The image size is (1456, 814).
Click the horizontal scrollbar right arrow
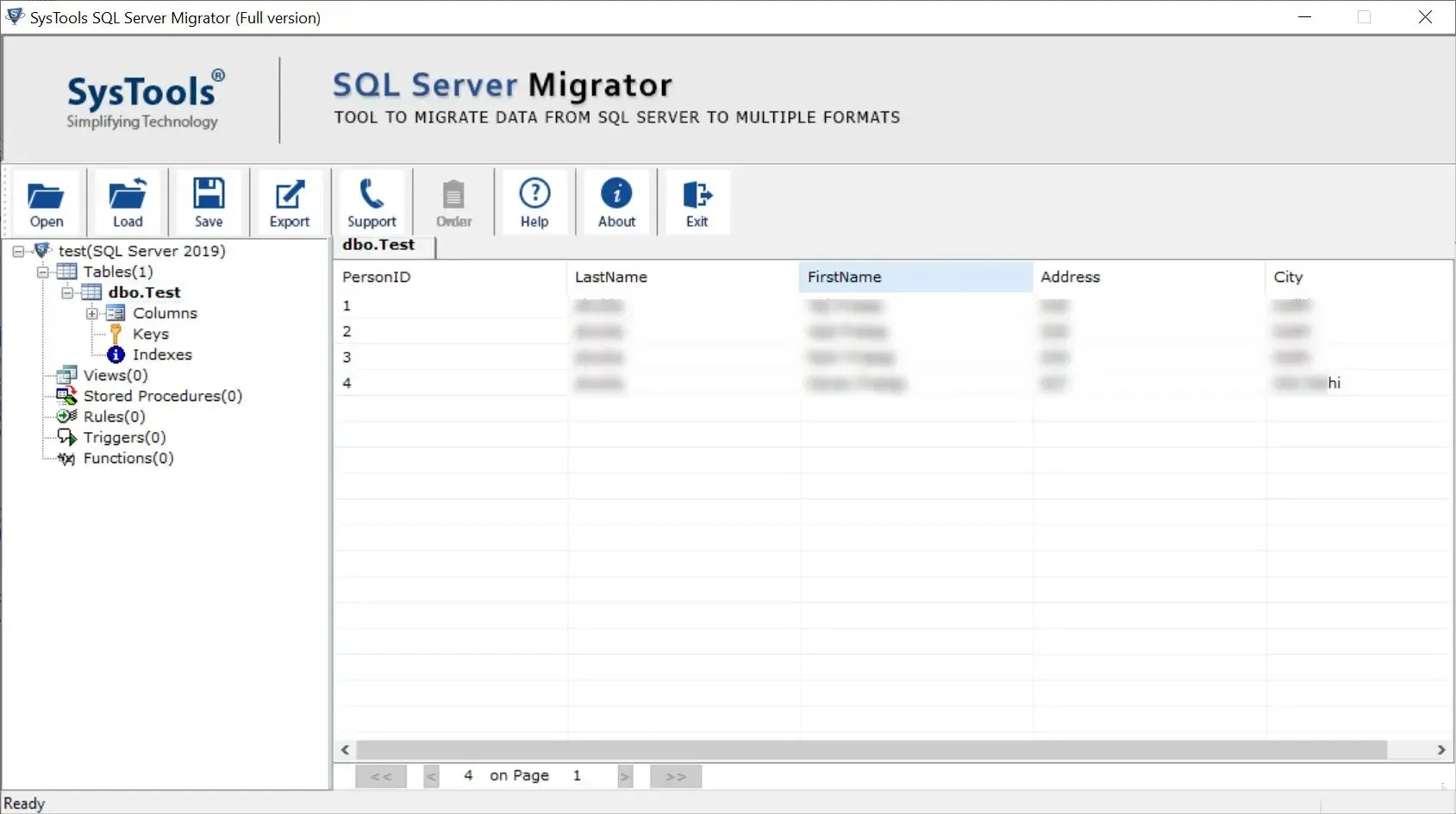click(1441, 750)
